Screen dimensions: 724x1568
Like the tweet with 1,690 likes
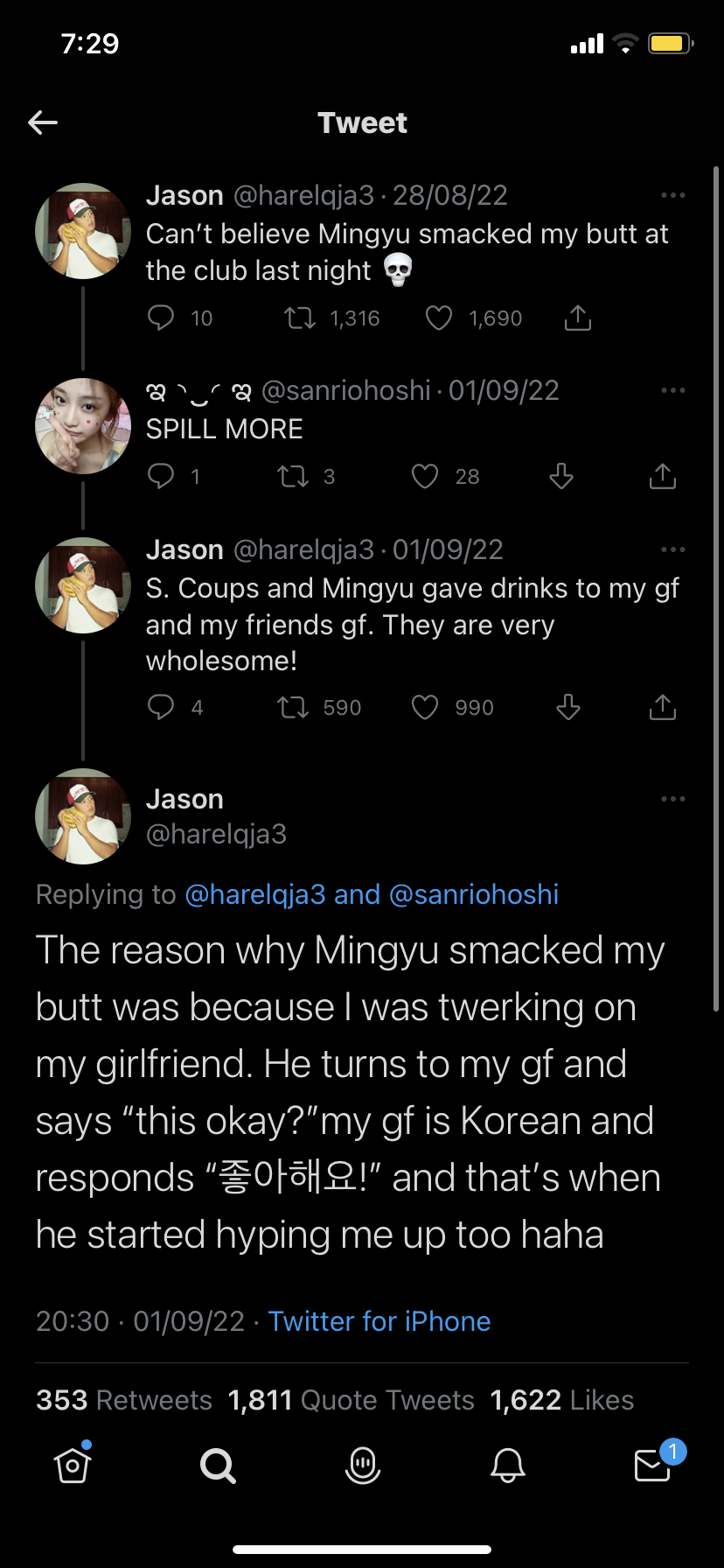click(439, 318)
